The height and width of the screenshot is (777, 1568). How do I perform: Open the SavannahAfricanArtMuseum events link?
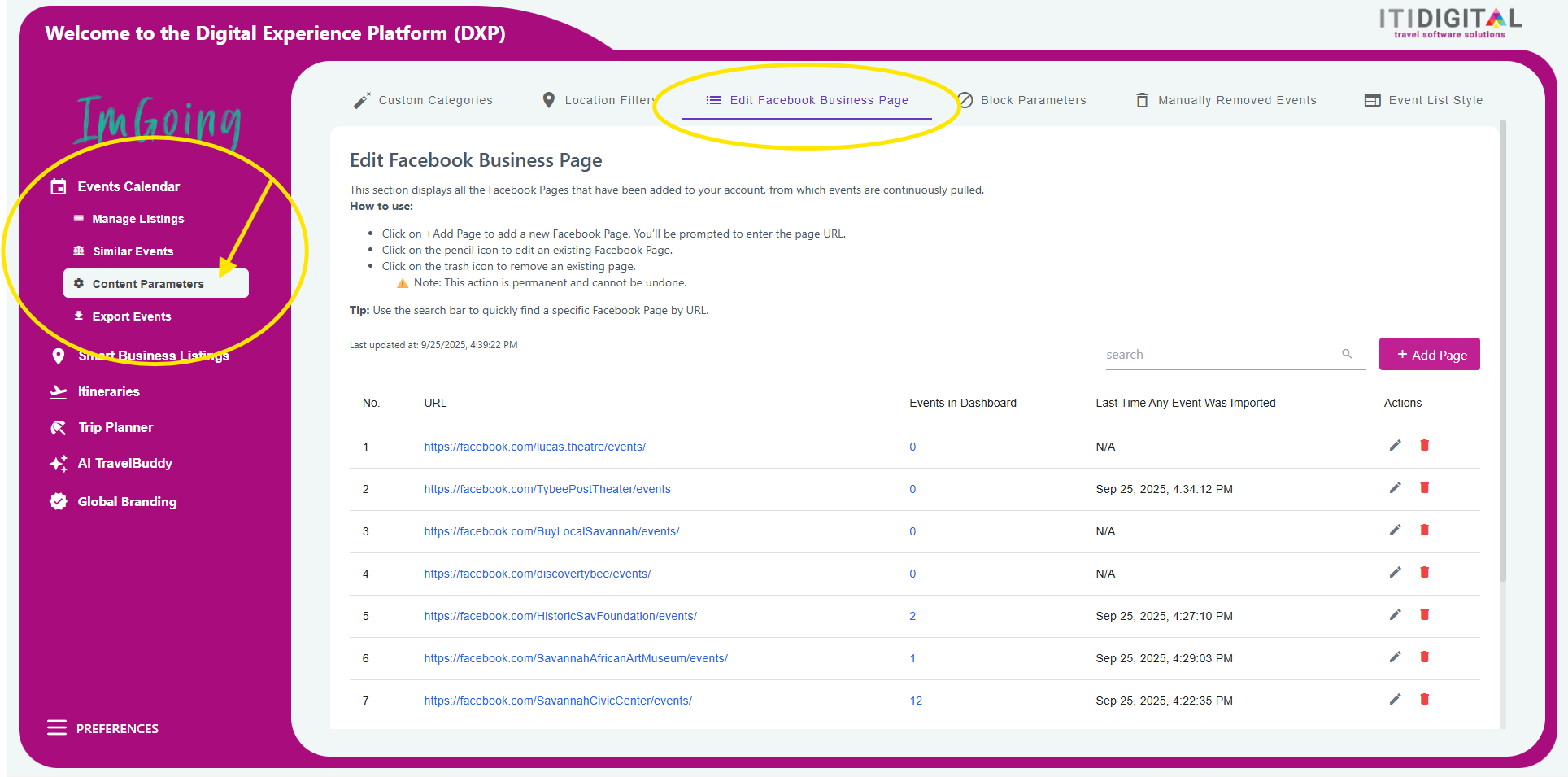click(x=576, y=658)
